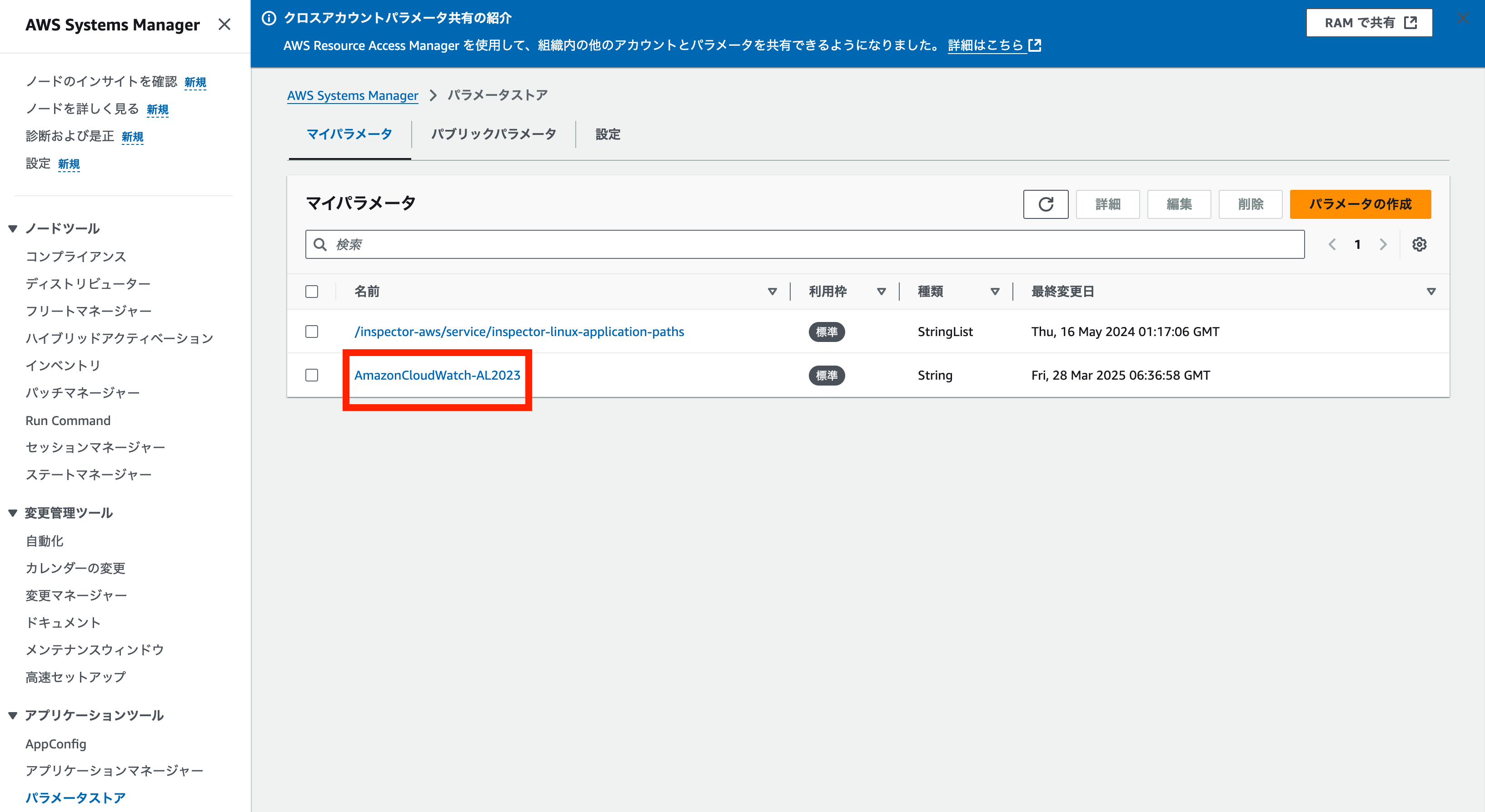1485x812 pixels.
Task: Click AWS Systems Manager breadcrumb link
Action: [353, 95]
